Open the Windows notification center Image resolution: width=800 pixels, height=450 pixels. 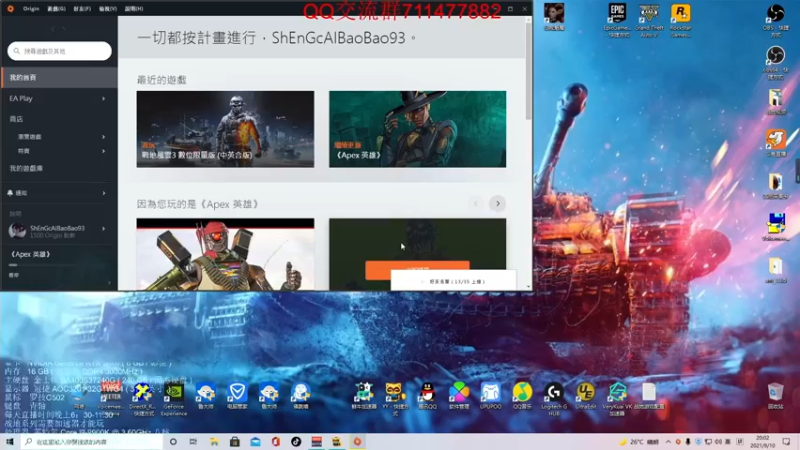(x=786, y=441)
